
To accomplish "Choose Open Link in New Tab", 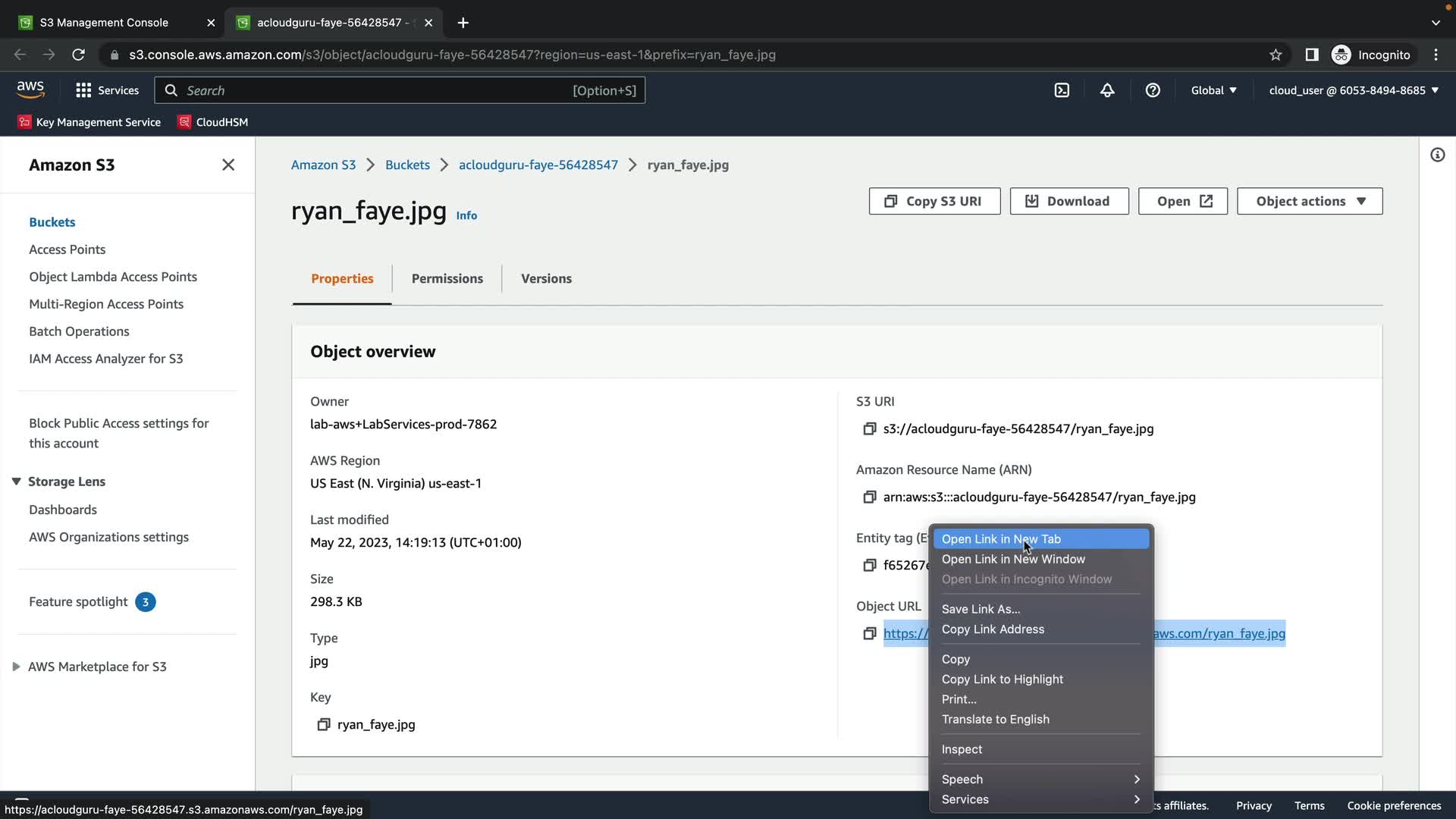I will 1001,539.
